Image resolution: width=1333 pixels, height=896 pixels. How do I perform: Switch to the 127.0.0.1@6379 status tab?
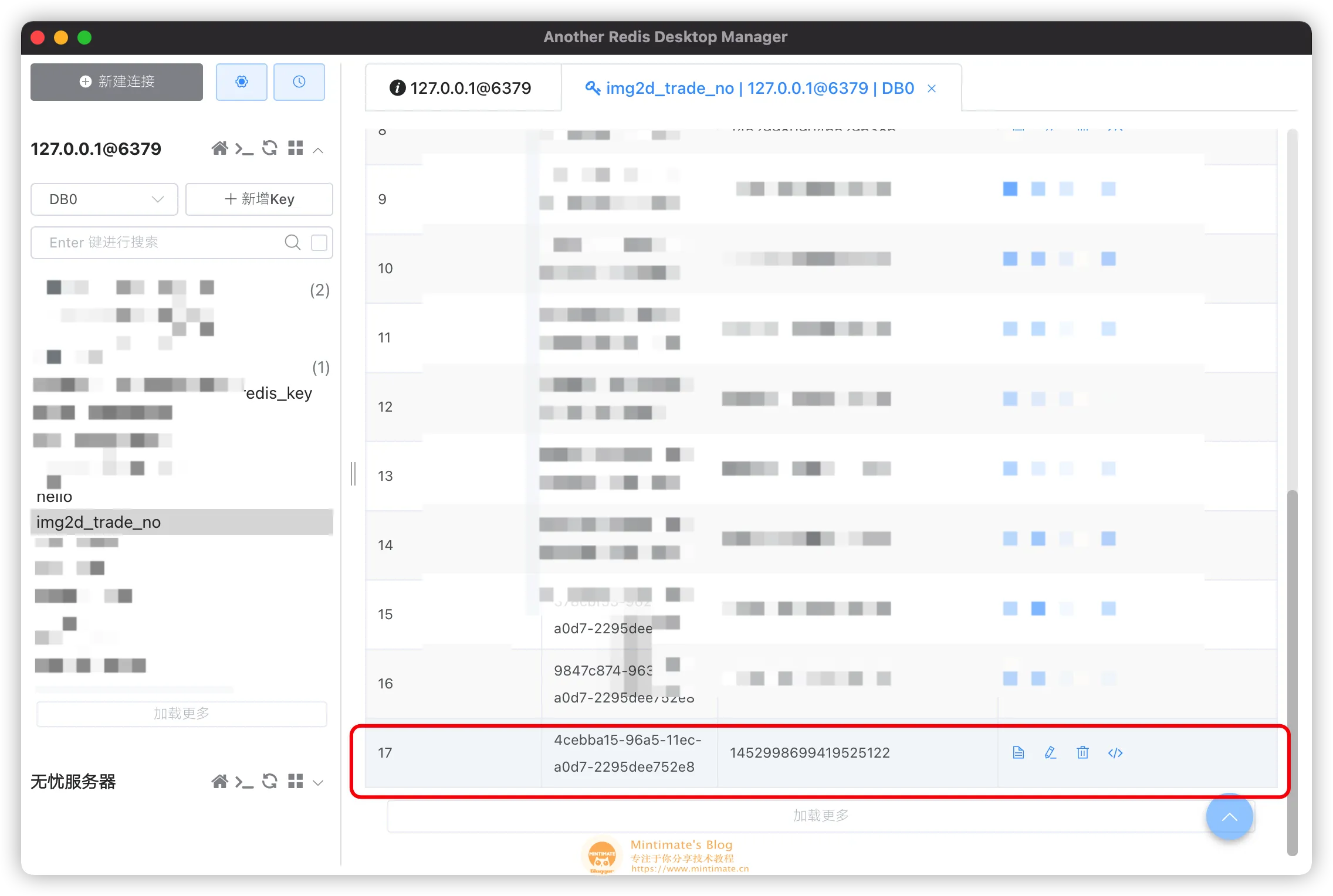click(x=463, y=88)
